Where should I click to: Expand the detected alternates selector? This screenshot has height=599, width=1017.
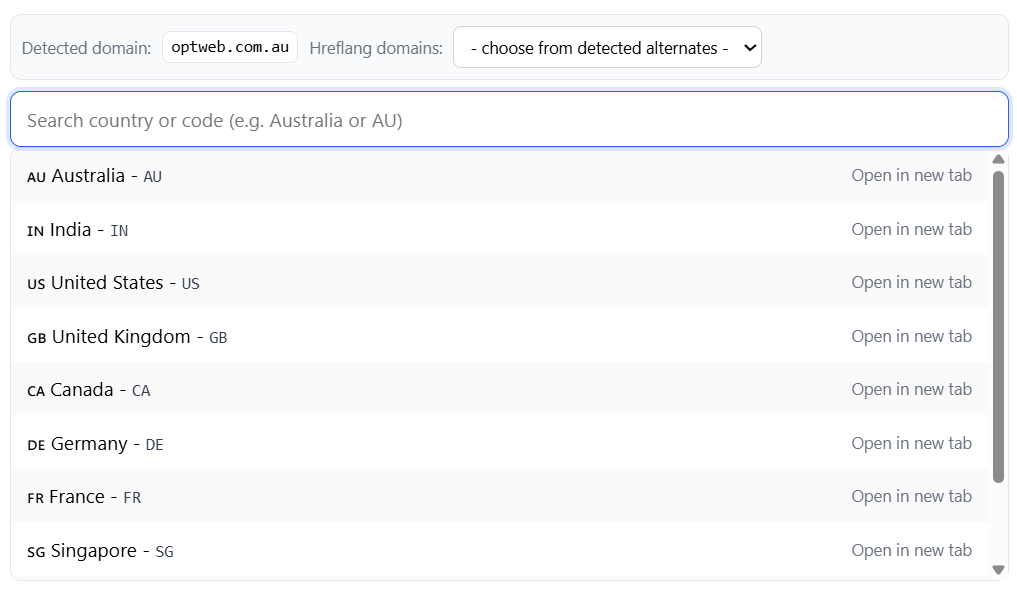(x=607, y=46)
